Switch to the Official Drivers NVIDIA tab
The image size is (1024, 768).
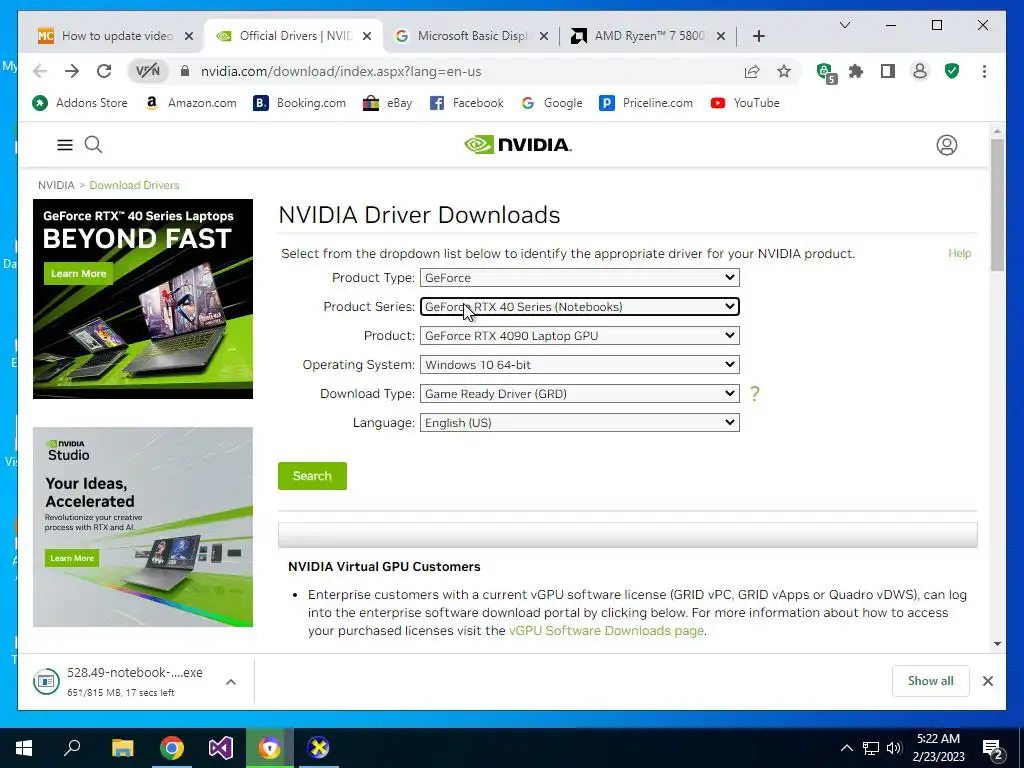click(x=296, y=36)
